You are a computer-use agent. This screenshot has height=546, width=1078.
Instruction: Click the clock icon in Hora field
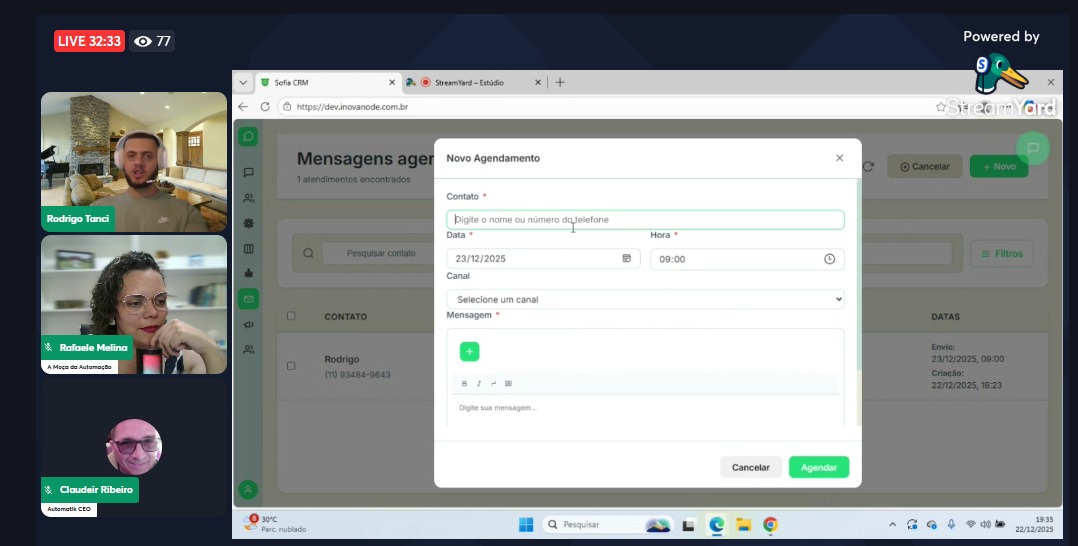click(829, 259)
